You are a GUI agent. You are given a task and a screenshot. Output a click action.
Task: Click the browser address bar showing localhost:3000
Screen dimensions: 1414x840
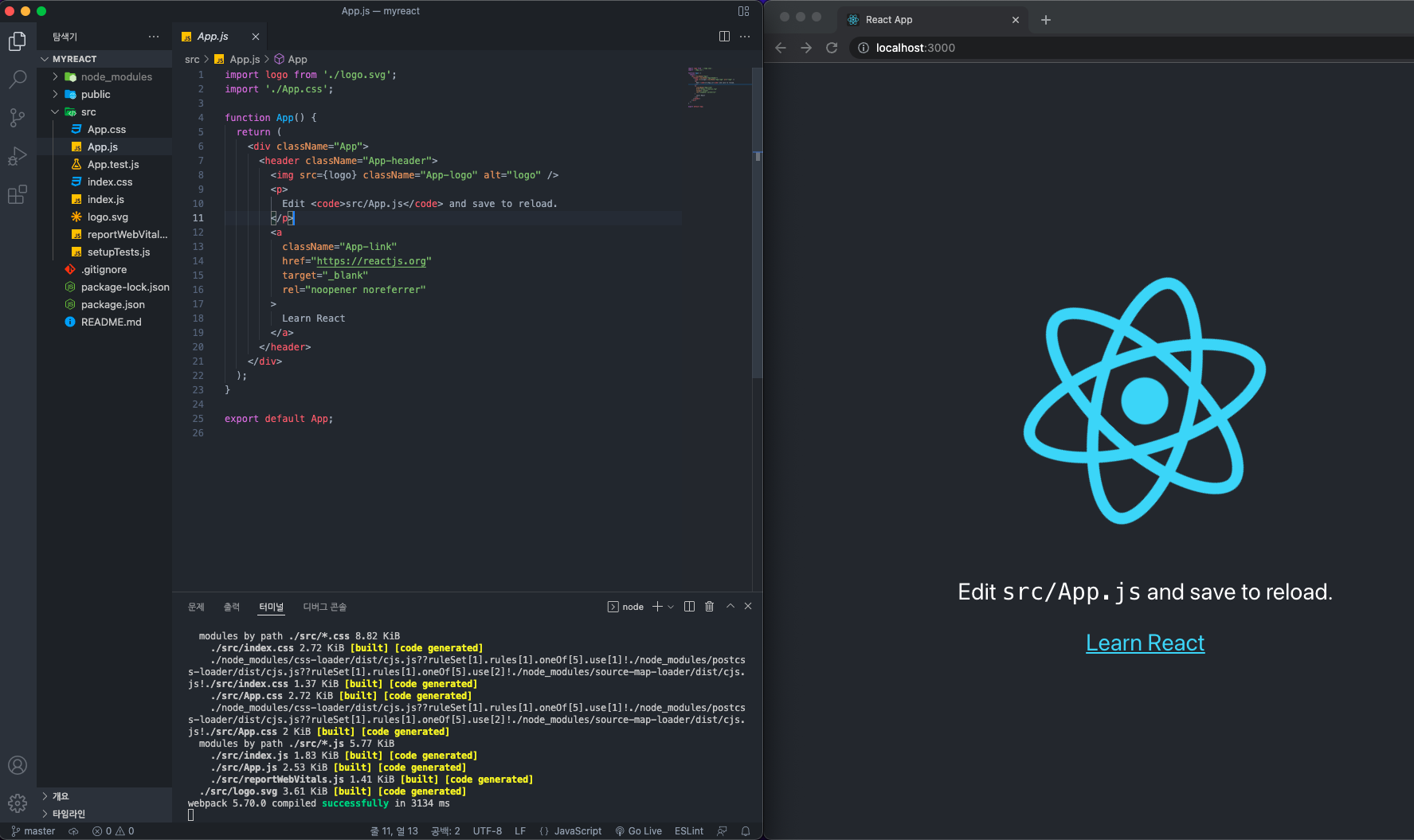point(1131,48)
